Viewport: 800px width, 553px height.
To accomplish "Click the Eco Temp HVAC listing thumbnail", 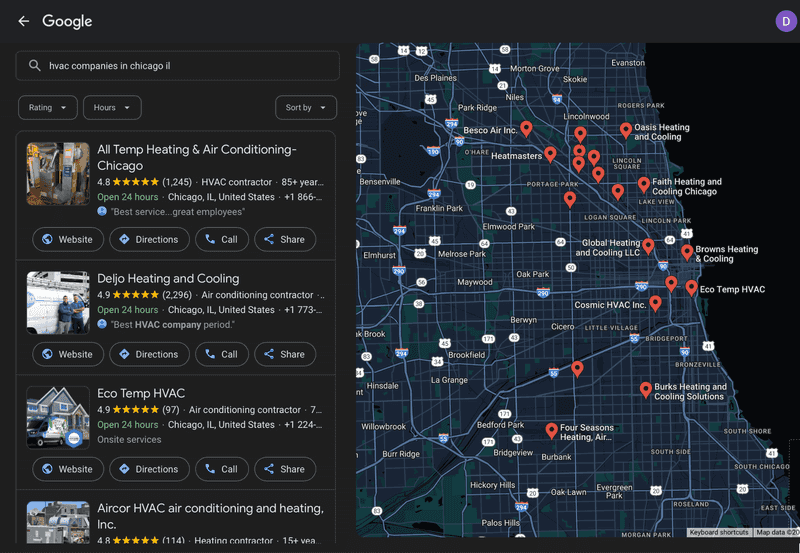I will tap(58, 417).
